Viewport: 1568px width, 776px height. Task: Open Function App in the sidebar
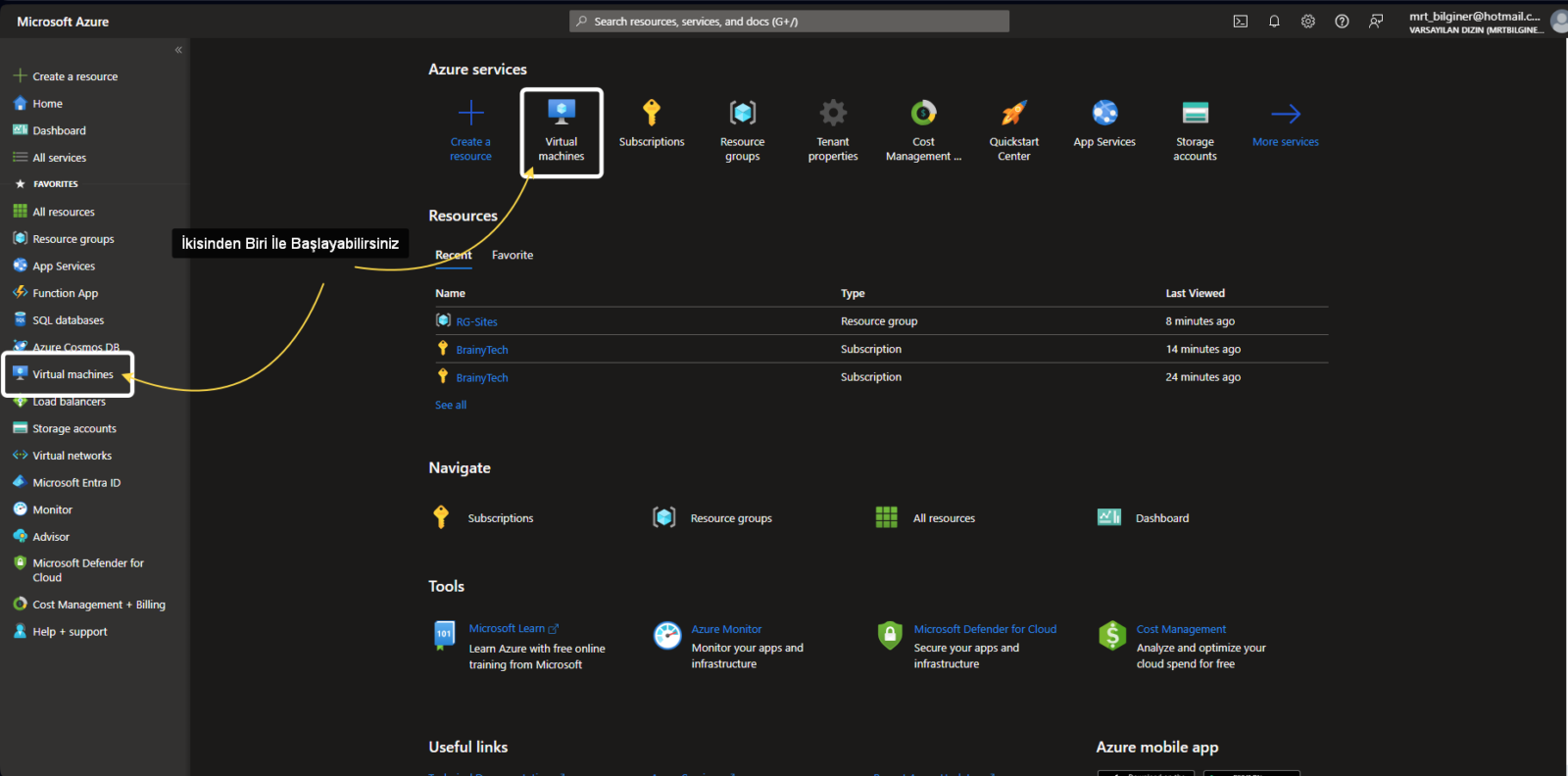pyautogui.click(x=55, y=293)
